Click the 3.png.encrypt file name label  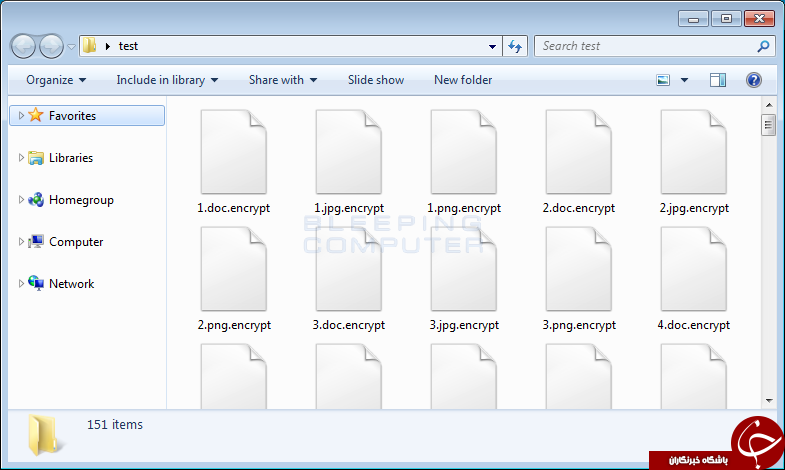click(x=579, y=325)
